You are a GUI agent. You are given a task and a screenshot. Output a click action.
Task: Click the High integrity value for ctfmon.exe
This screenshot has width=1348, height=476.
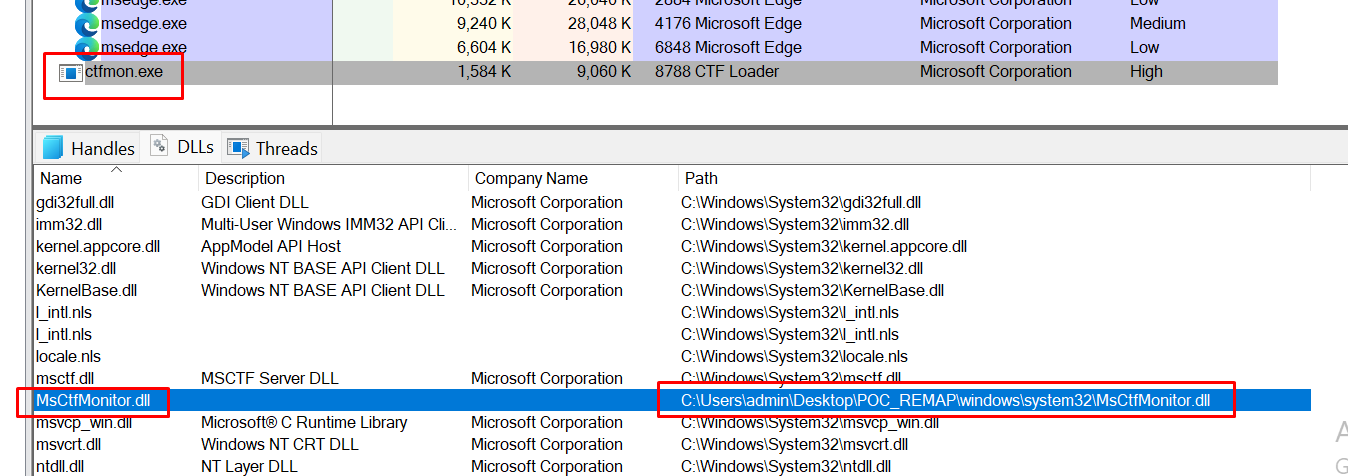[1146, 72]
